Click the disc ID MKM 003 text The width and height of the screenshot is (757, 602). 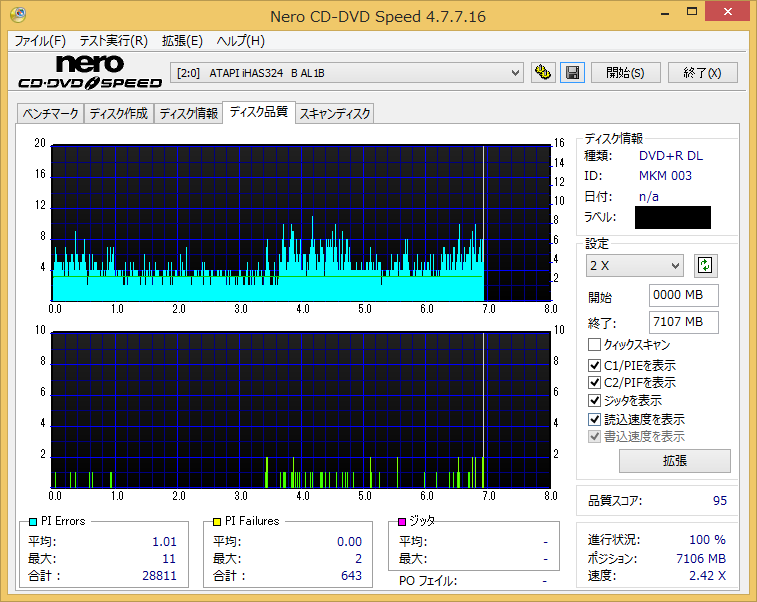click(x=665, y=176)
